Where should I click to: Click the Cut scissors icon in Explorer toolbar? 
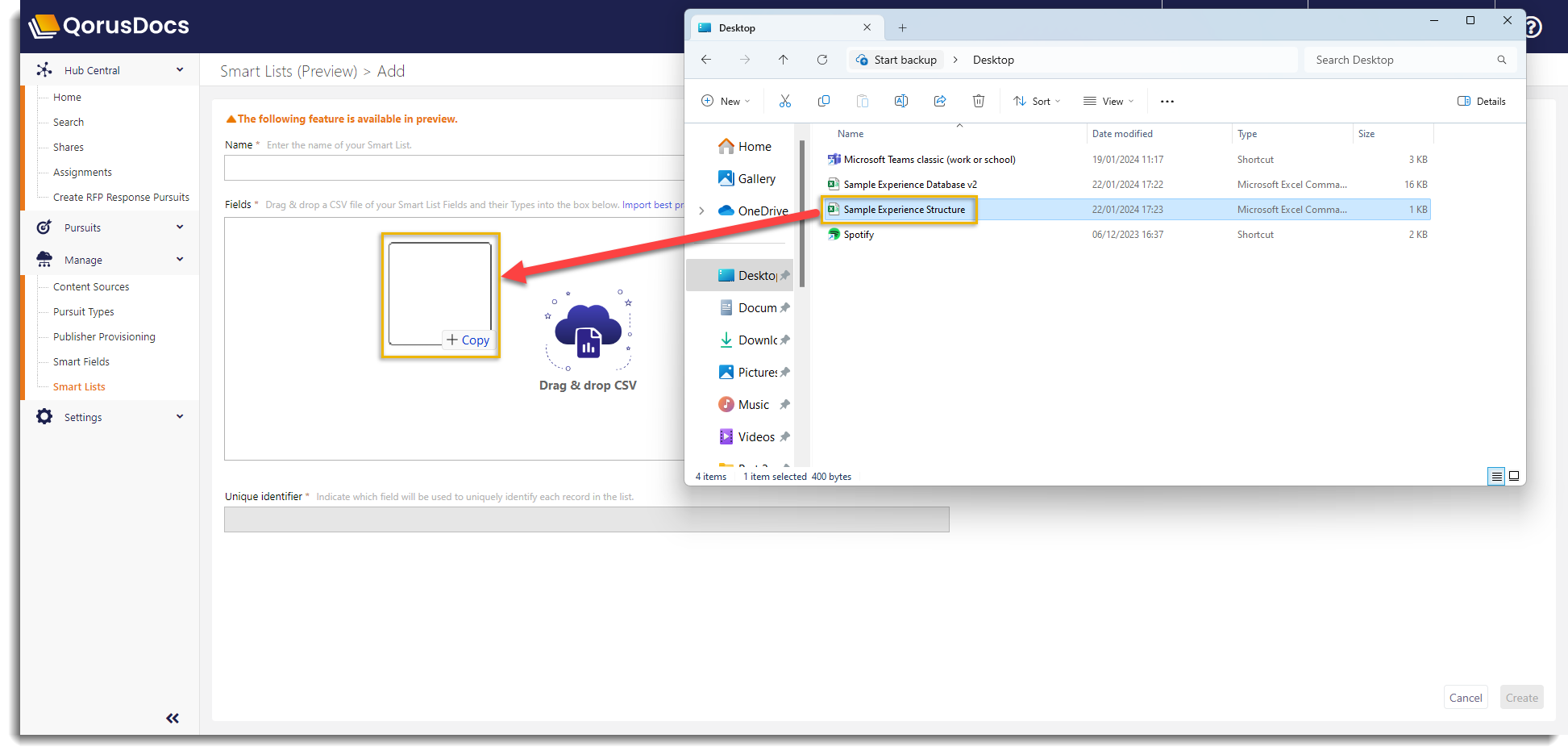(784, 101)
